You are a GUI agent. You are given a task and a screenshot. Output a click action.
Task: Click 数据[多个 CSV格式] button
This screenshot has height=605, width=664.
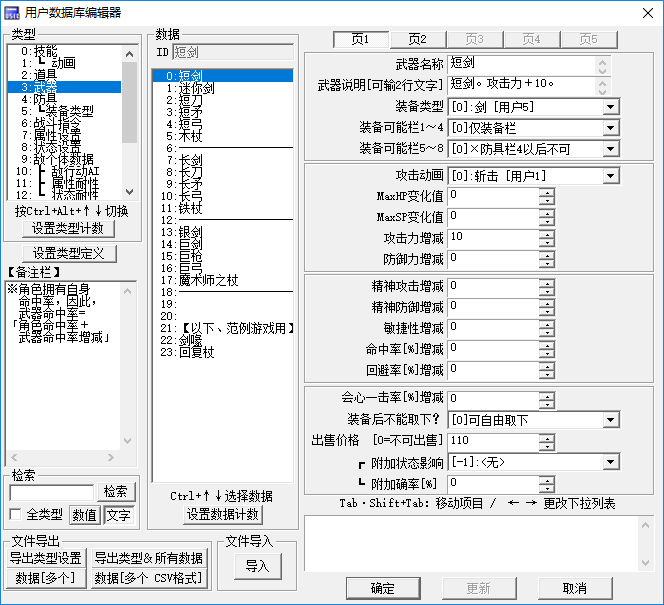(149, 578)
